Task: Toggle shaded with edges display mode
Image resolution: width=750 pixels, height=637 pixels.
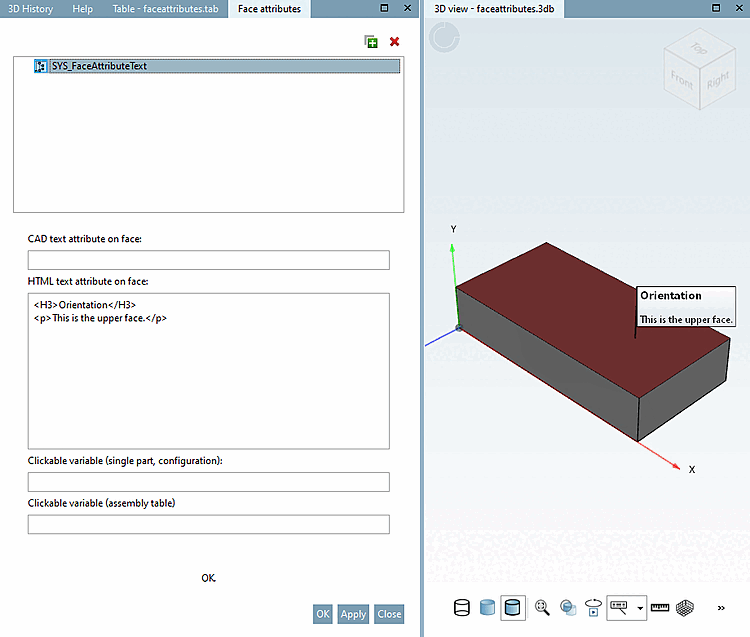Action: coord(513,607)
